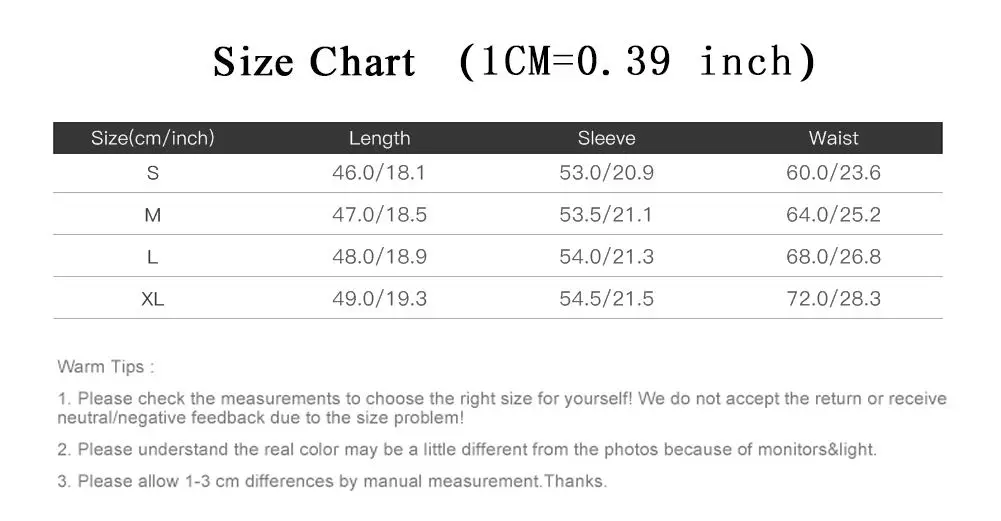
Task: Select the M size row label
Action: click(153, 215)
